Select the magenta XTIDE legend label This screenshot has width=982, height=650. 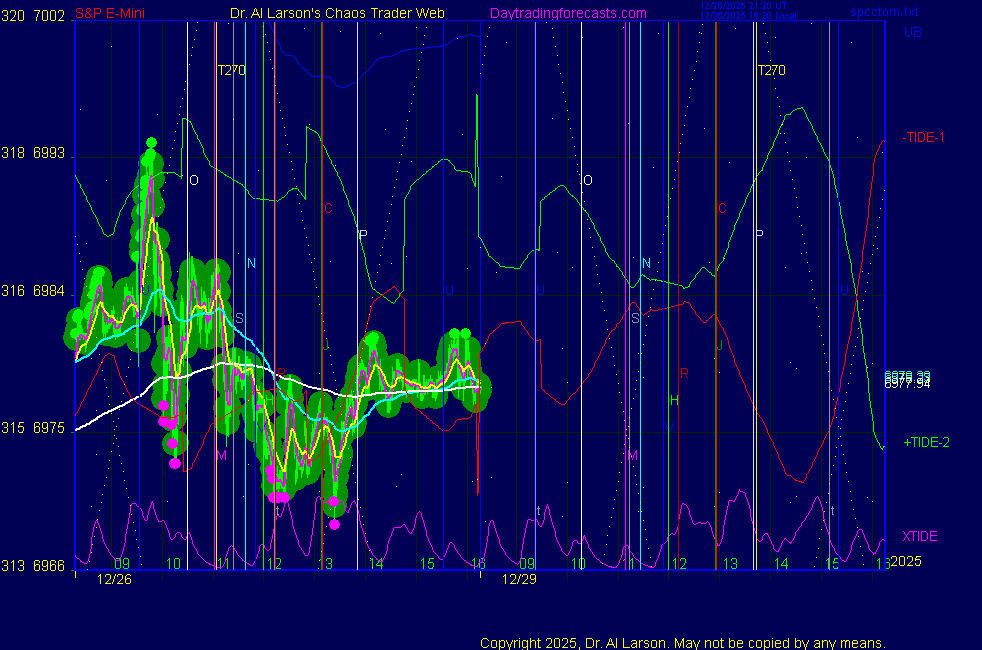coord(919,536)
